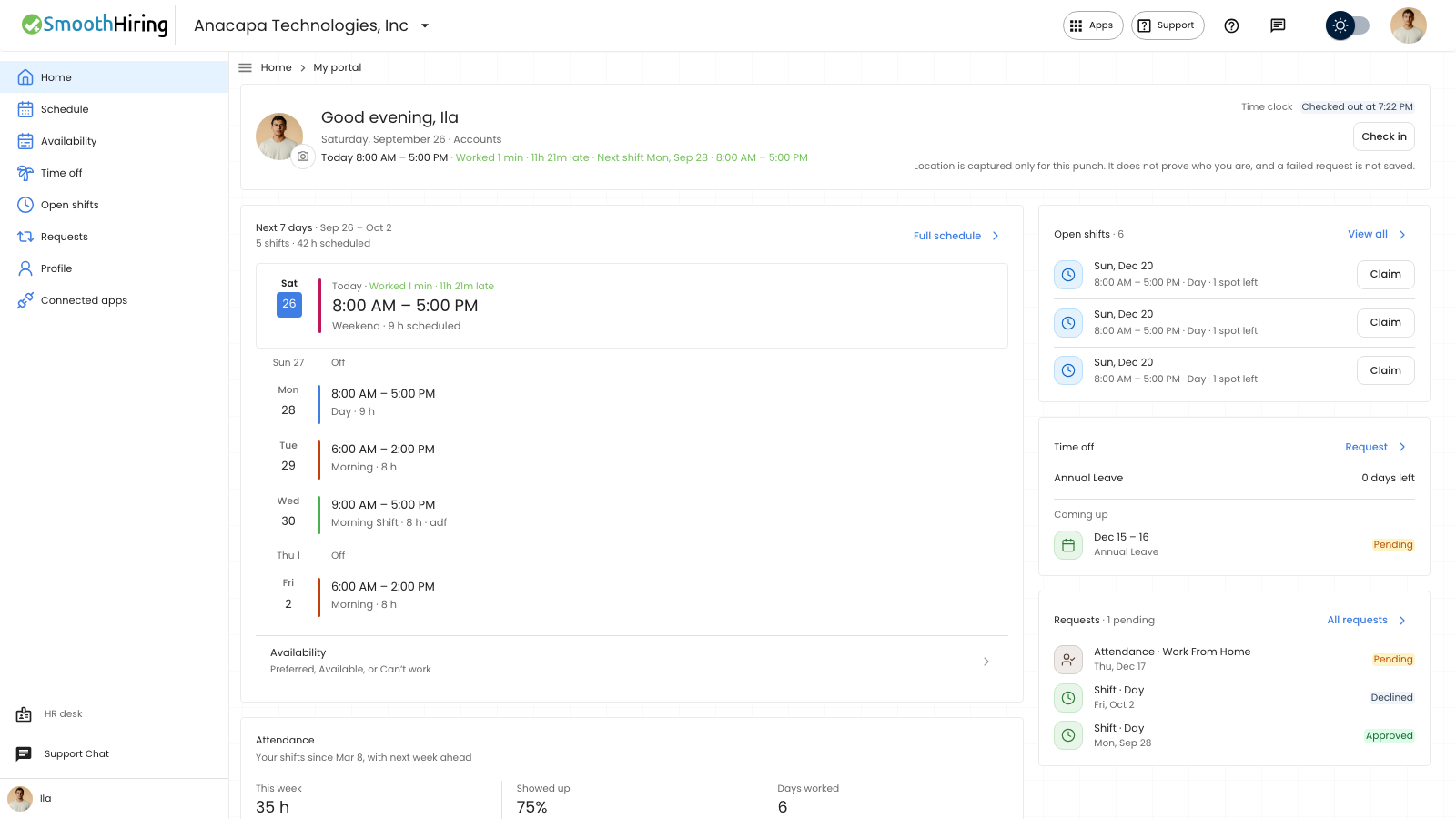Open the messages icon in the header
The image size is (1456, 819).
[x=1278, y=25]
